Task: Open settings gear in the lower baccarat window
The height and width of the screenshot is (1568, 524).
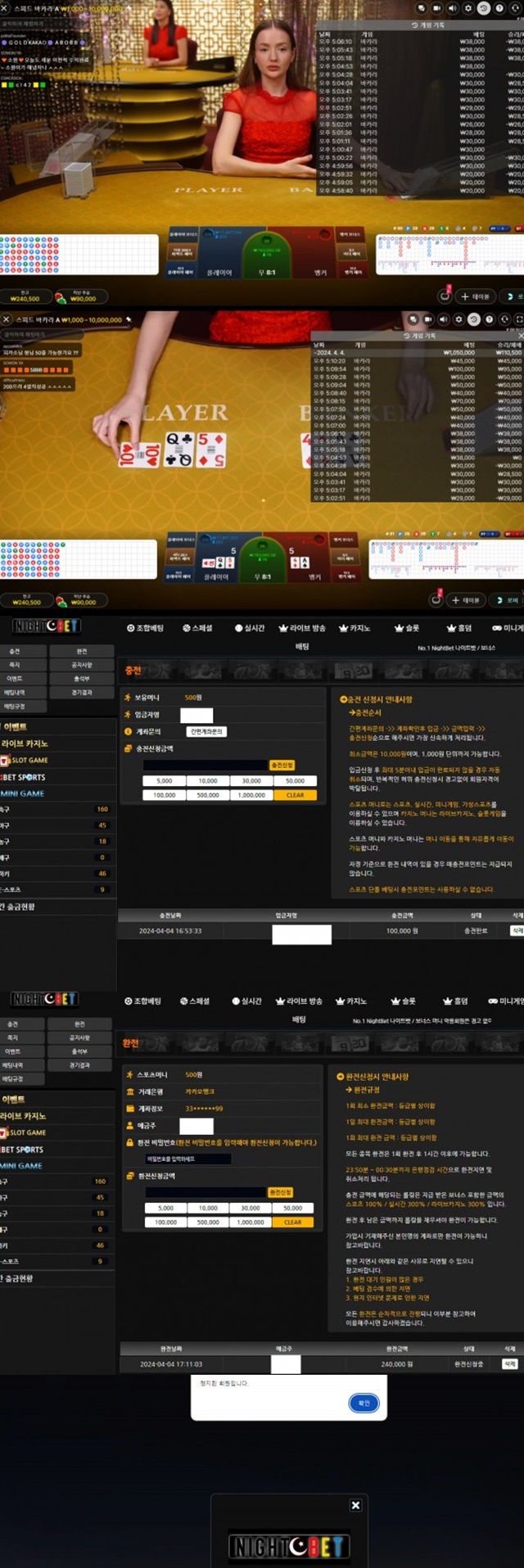Action: (458, 319)
